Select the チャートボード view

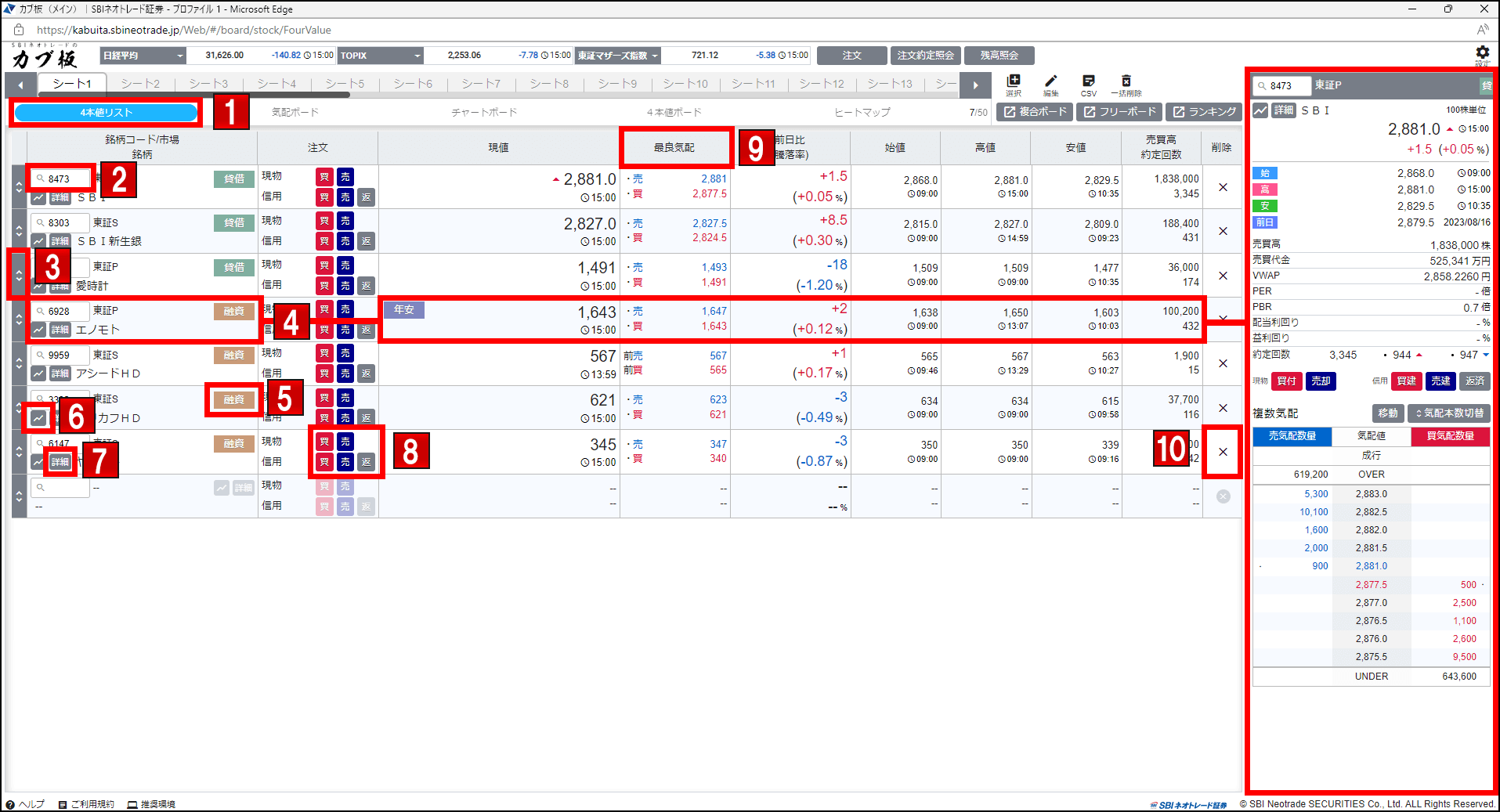point(484,113)
